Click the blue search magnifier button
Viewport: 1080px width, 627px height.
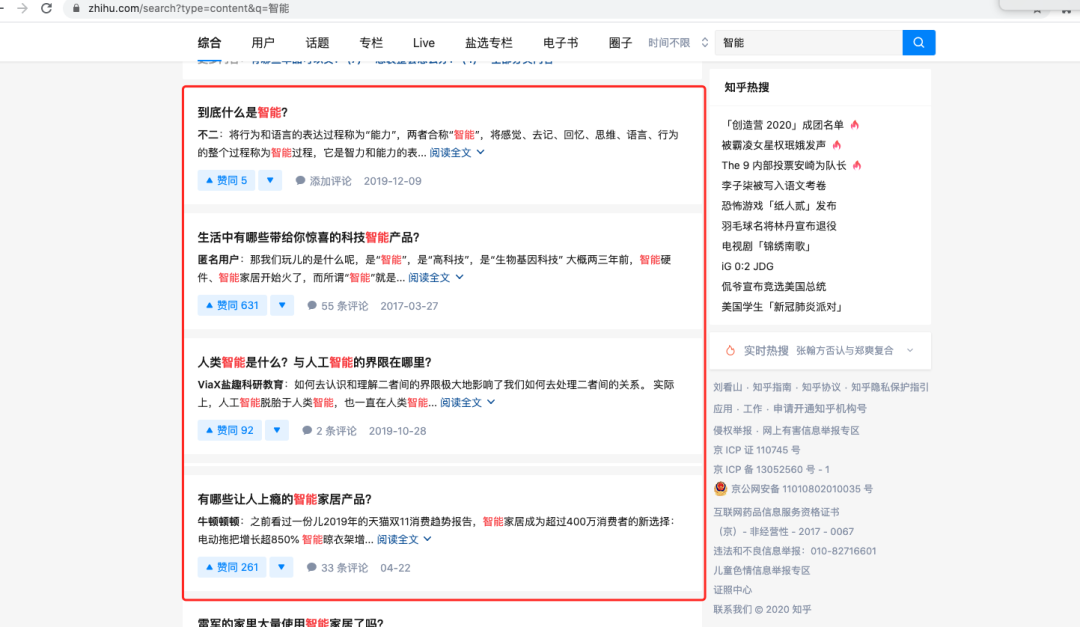pyautogui.click(x=918, y=43)
